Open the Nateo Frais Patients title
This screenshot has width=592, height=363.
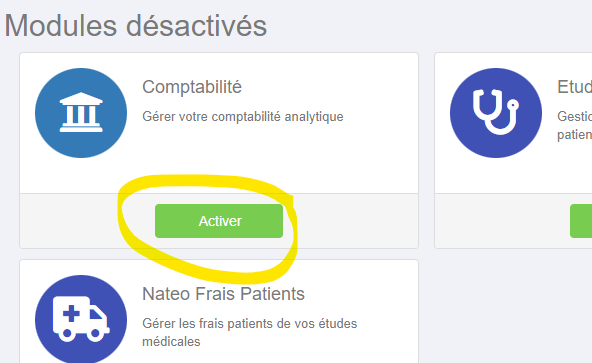223,294
